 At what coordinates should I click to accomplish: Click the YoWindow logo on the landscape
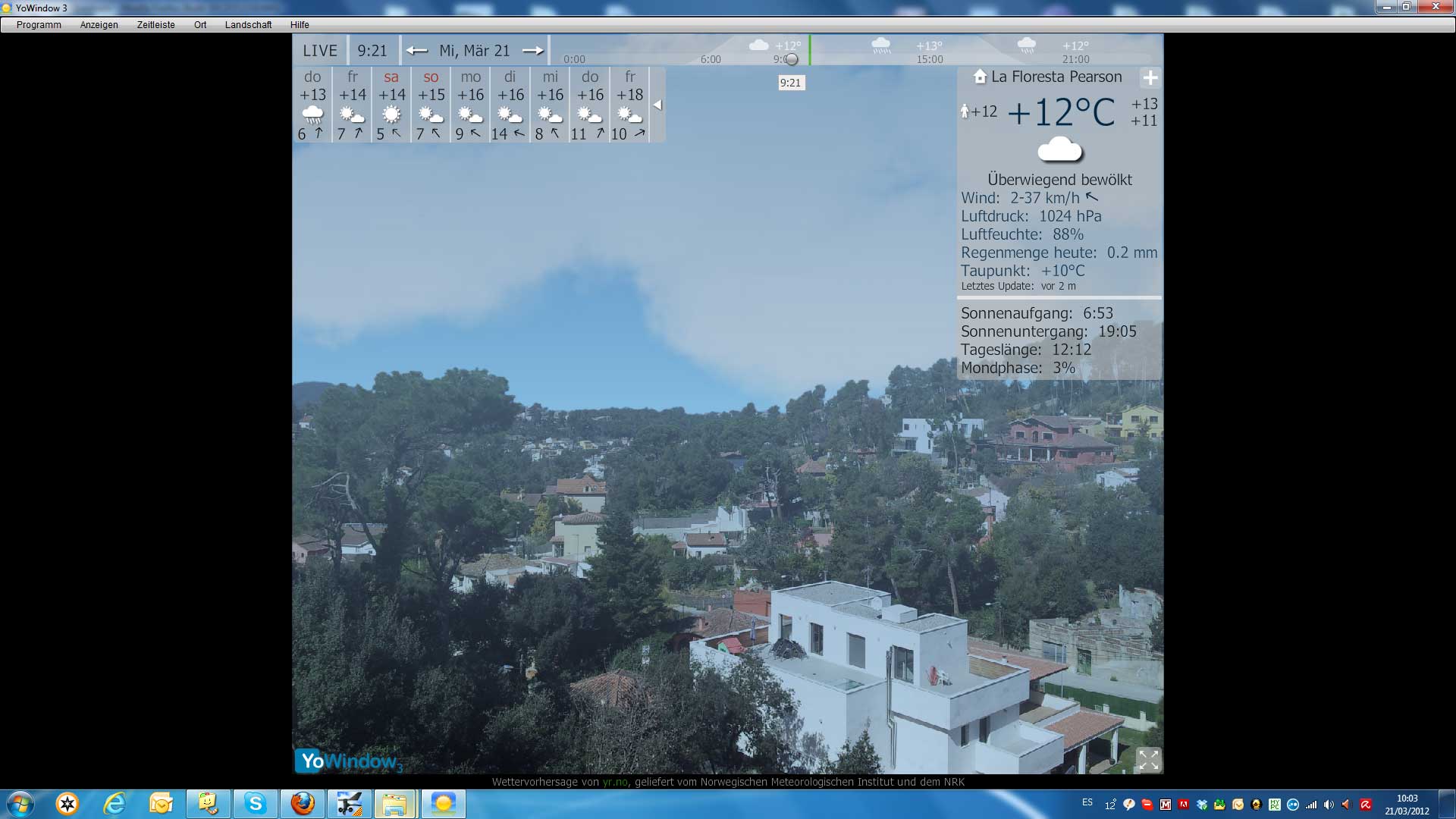click(x=350, y=761)
